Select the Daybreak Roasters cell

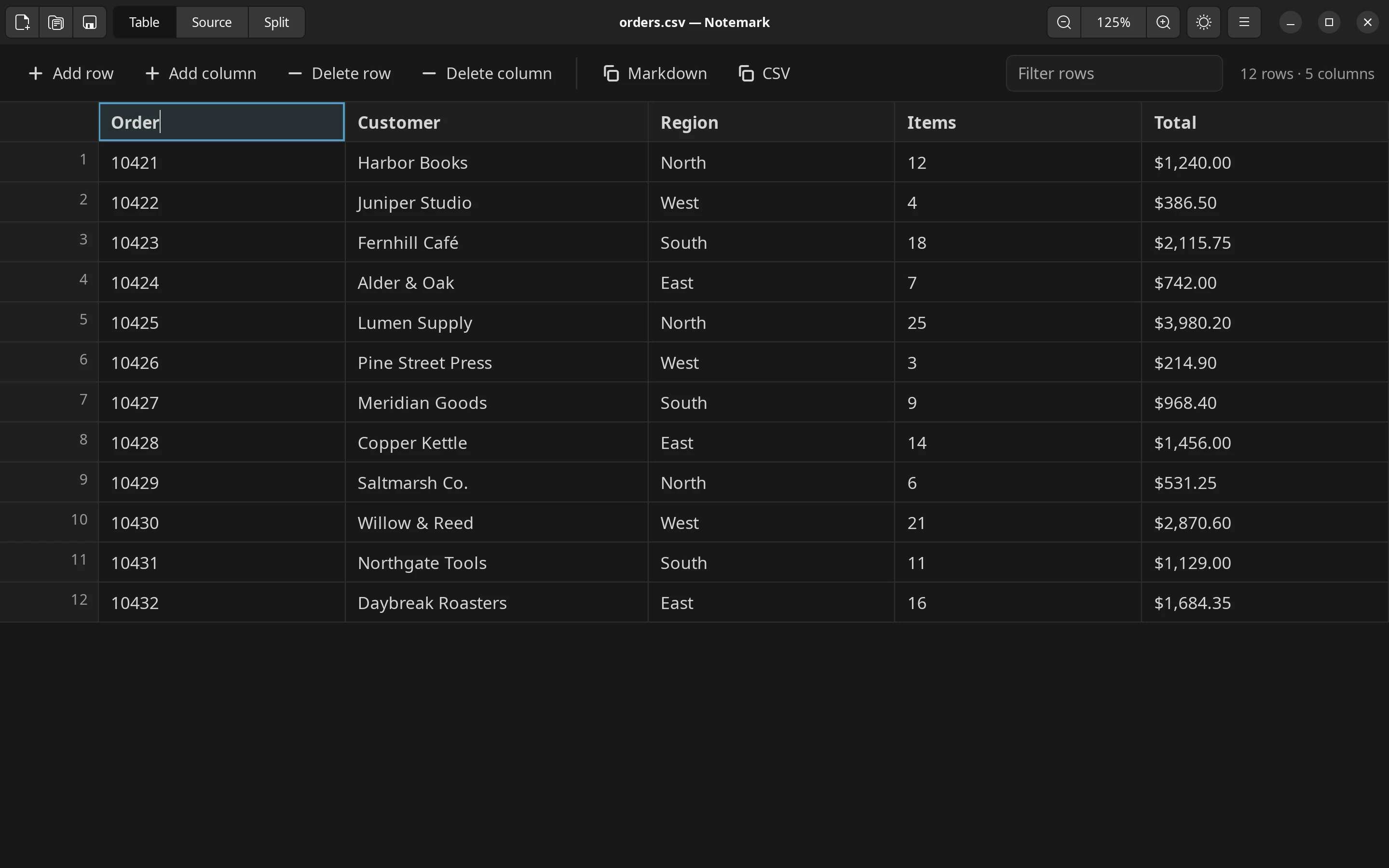click(496, 603)
